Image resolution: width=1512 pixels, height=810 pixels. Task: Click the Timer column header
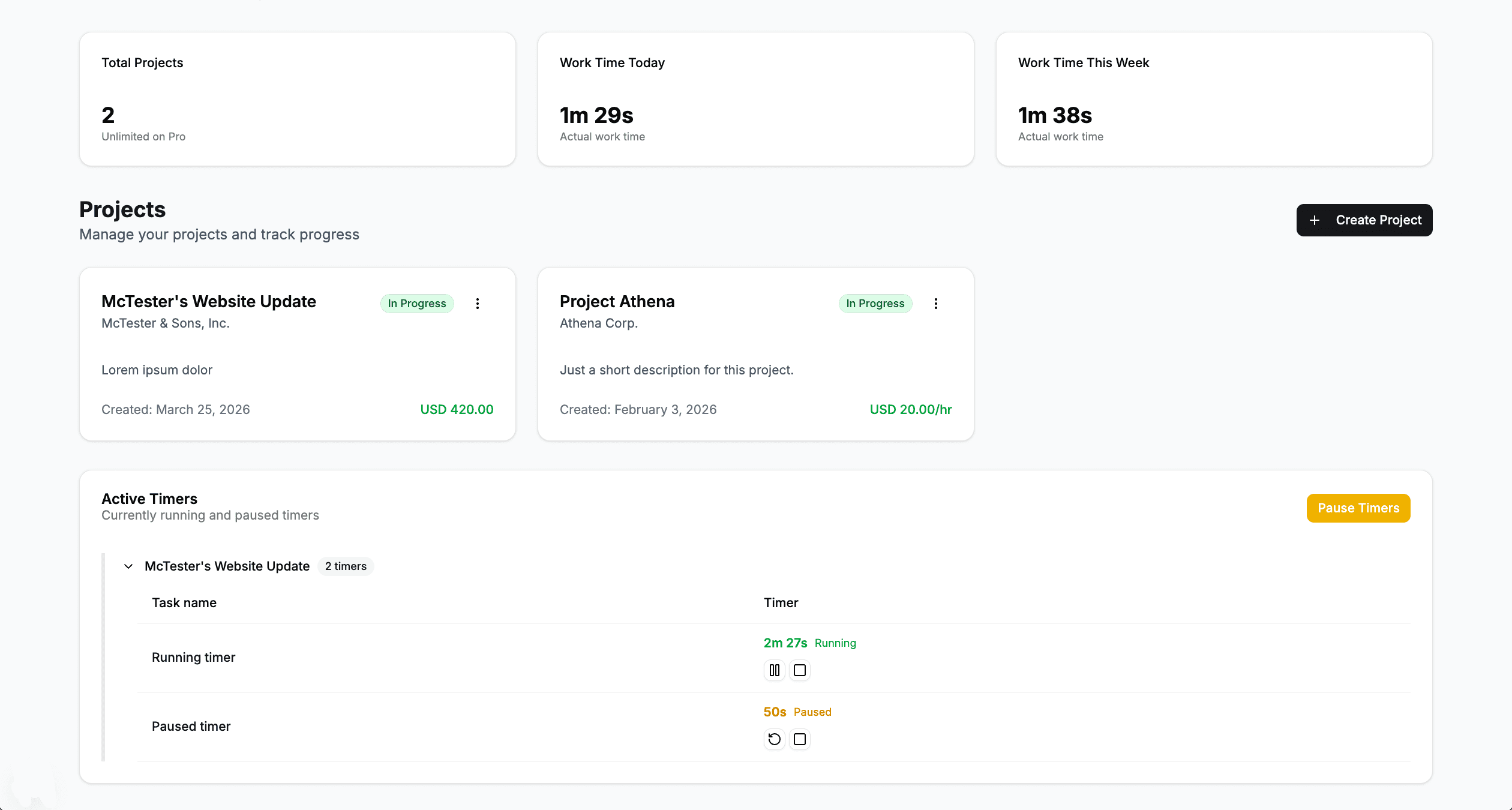(781, 603)
